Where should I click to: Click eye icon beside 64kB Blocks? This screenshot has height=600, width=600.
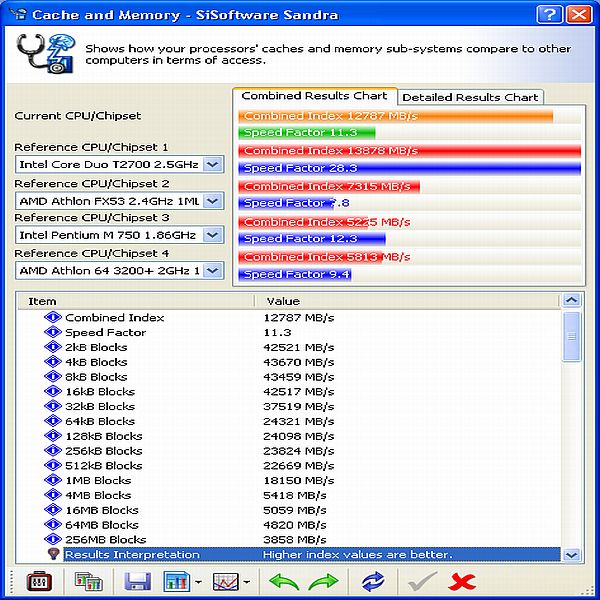[x=53, y=421]
